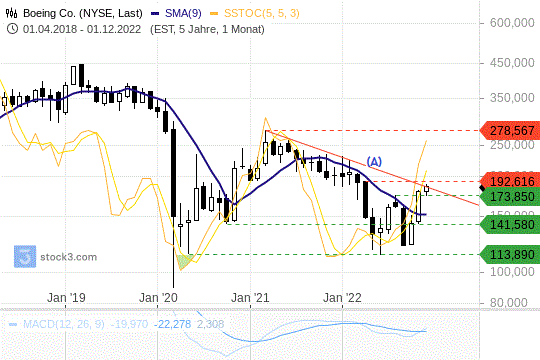This screenshot has width=540, height=360.
Task: Click the green 113,890 price label
Action: click(510, 255)
